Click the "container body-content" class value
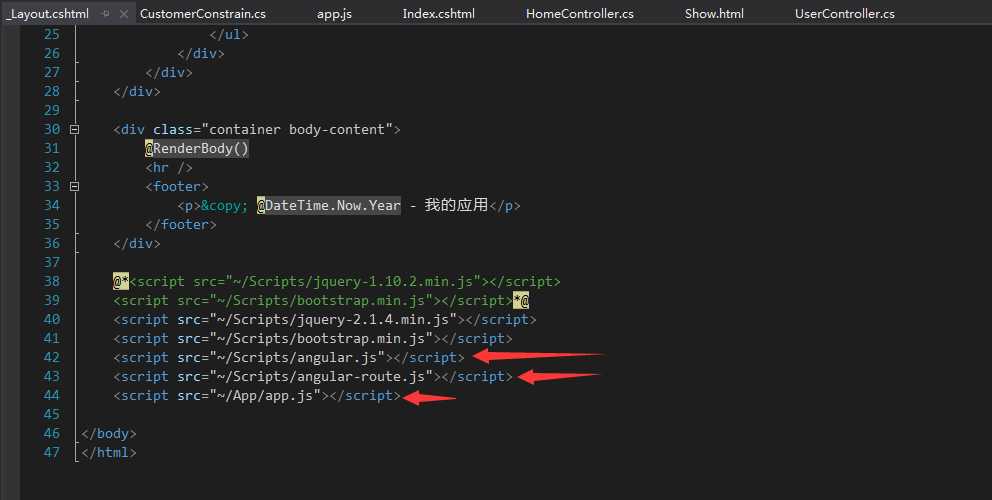The image size is (992, 500). coord(297,129)
